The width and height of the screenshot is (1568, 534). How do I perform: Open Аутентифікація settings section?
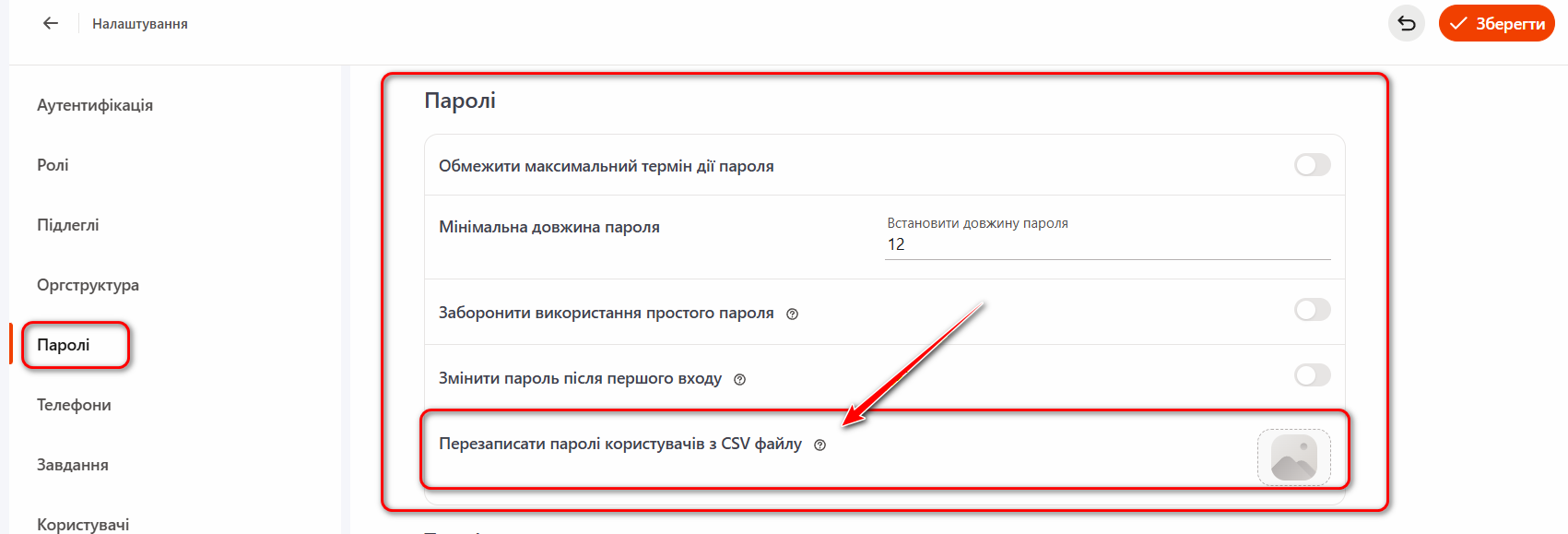point(95,105)
